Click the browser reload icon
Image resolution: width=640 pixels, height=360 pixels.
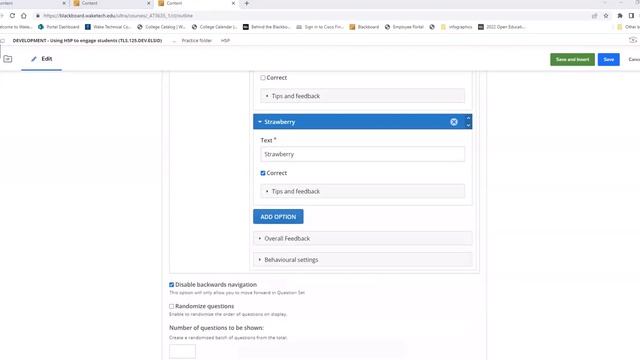pos(12,16)
